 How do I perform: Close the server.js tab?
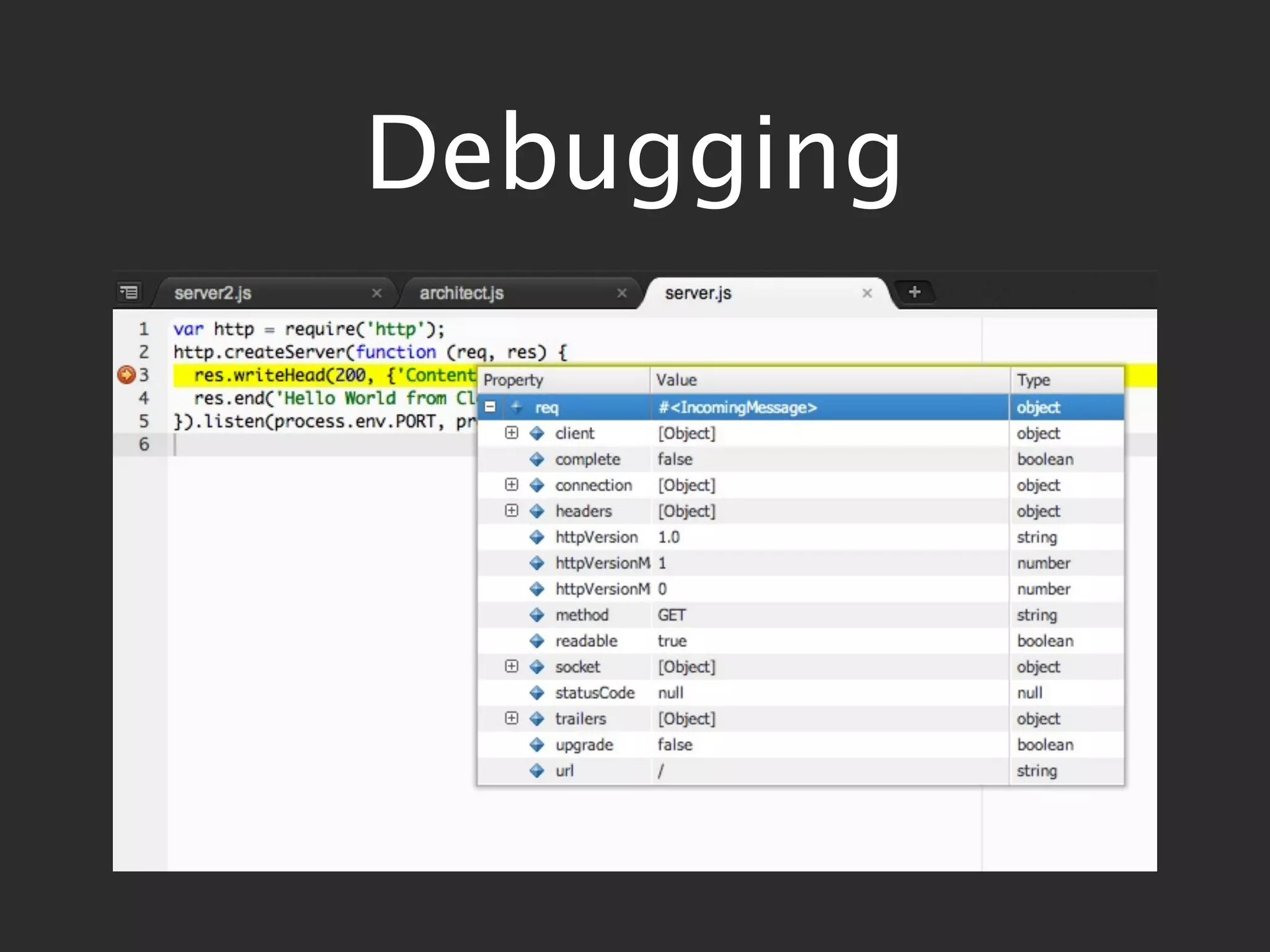867,293
